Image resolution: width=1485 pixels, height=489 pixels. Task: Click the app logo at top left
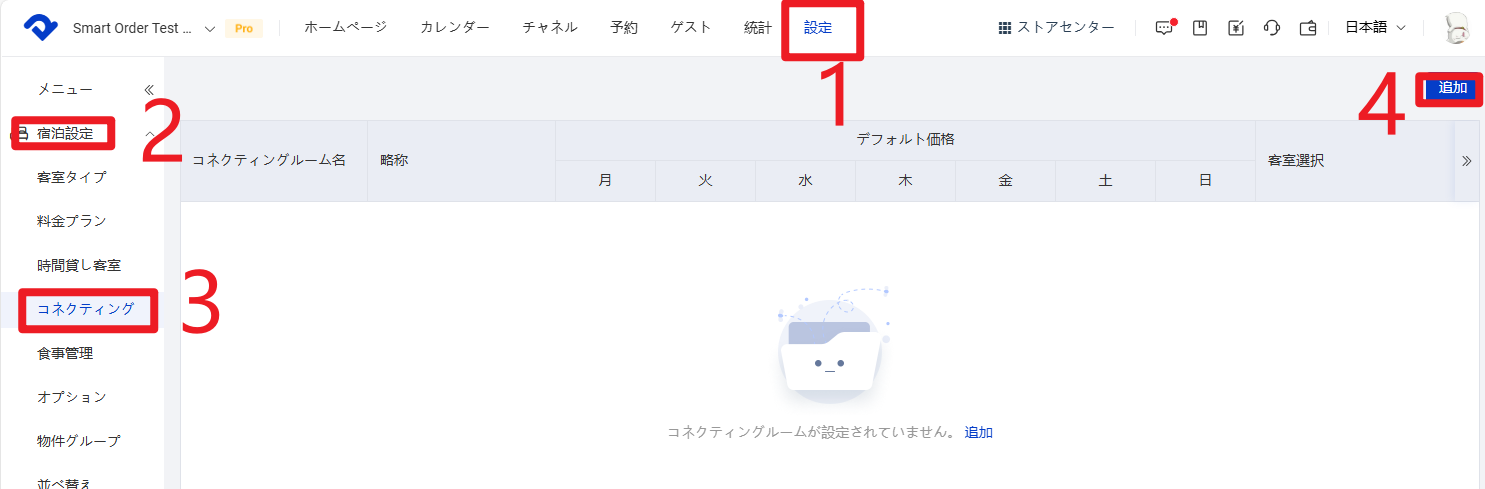42,28
